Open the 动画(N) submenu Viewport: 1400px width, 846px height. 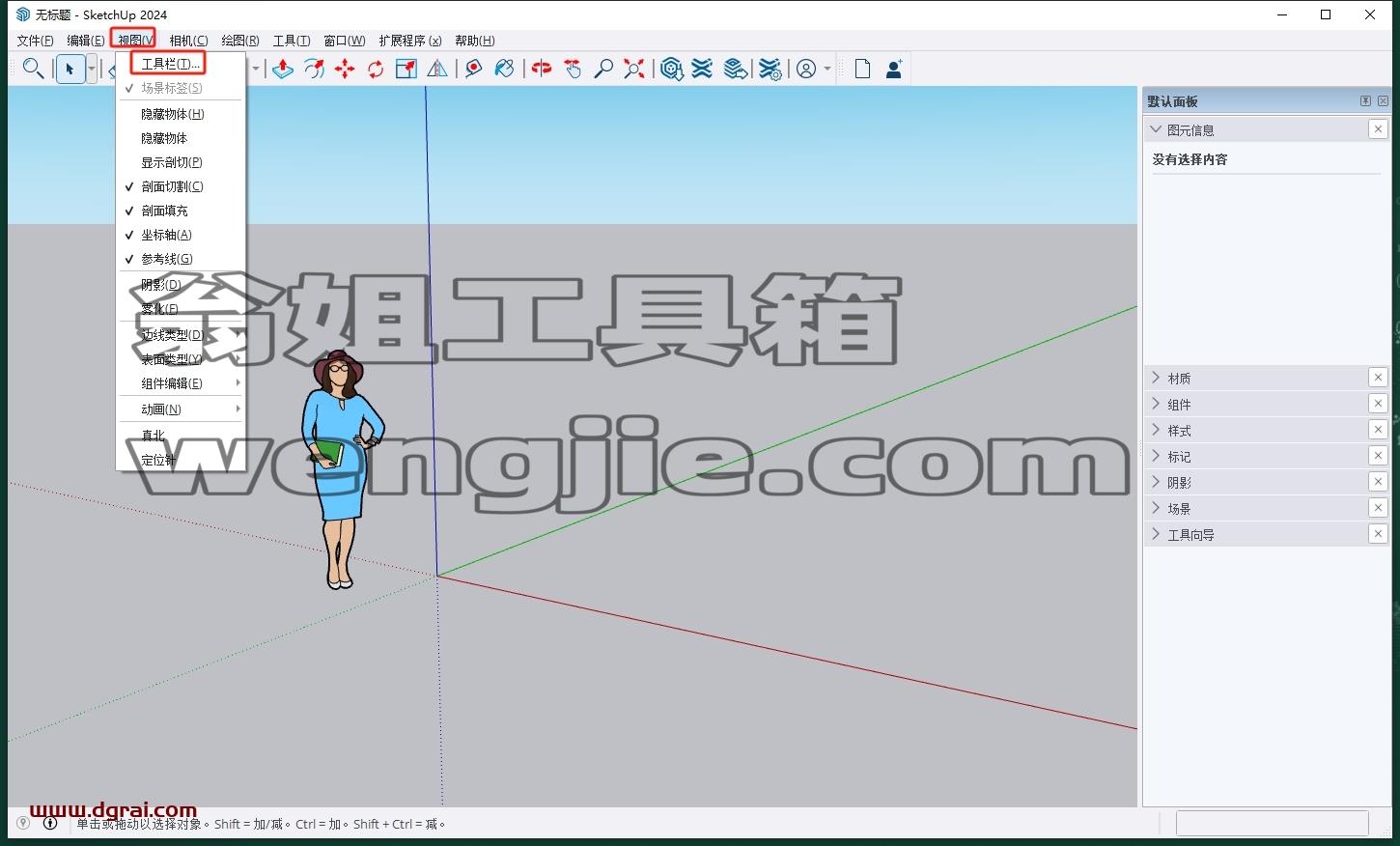click(181, 409)
